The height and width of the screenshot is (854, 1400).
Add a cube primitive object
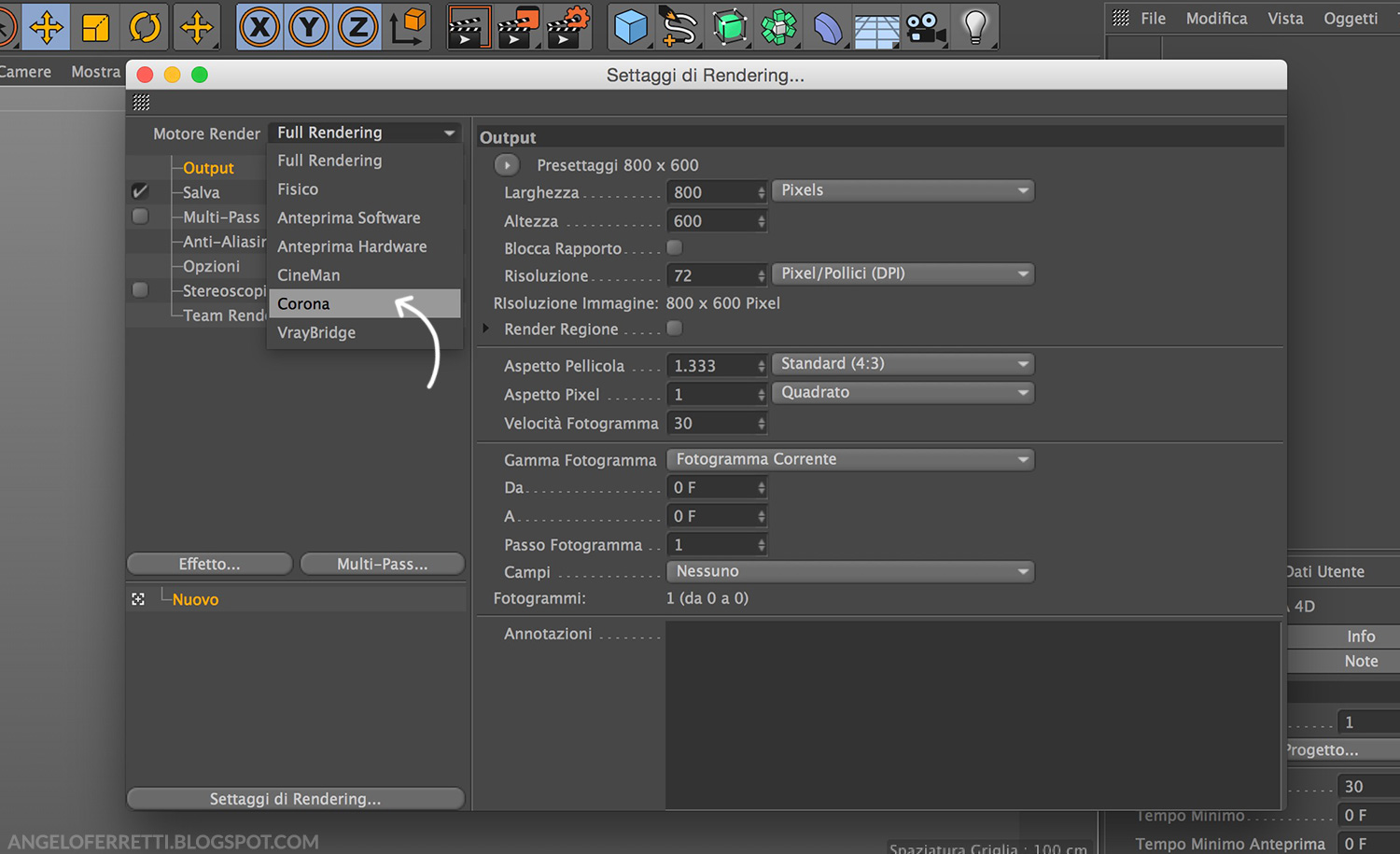(x=631, y=27)
